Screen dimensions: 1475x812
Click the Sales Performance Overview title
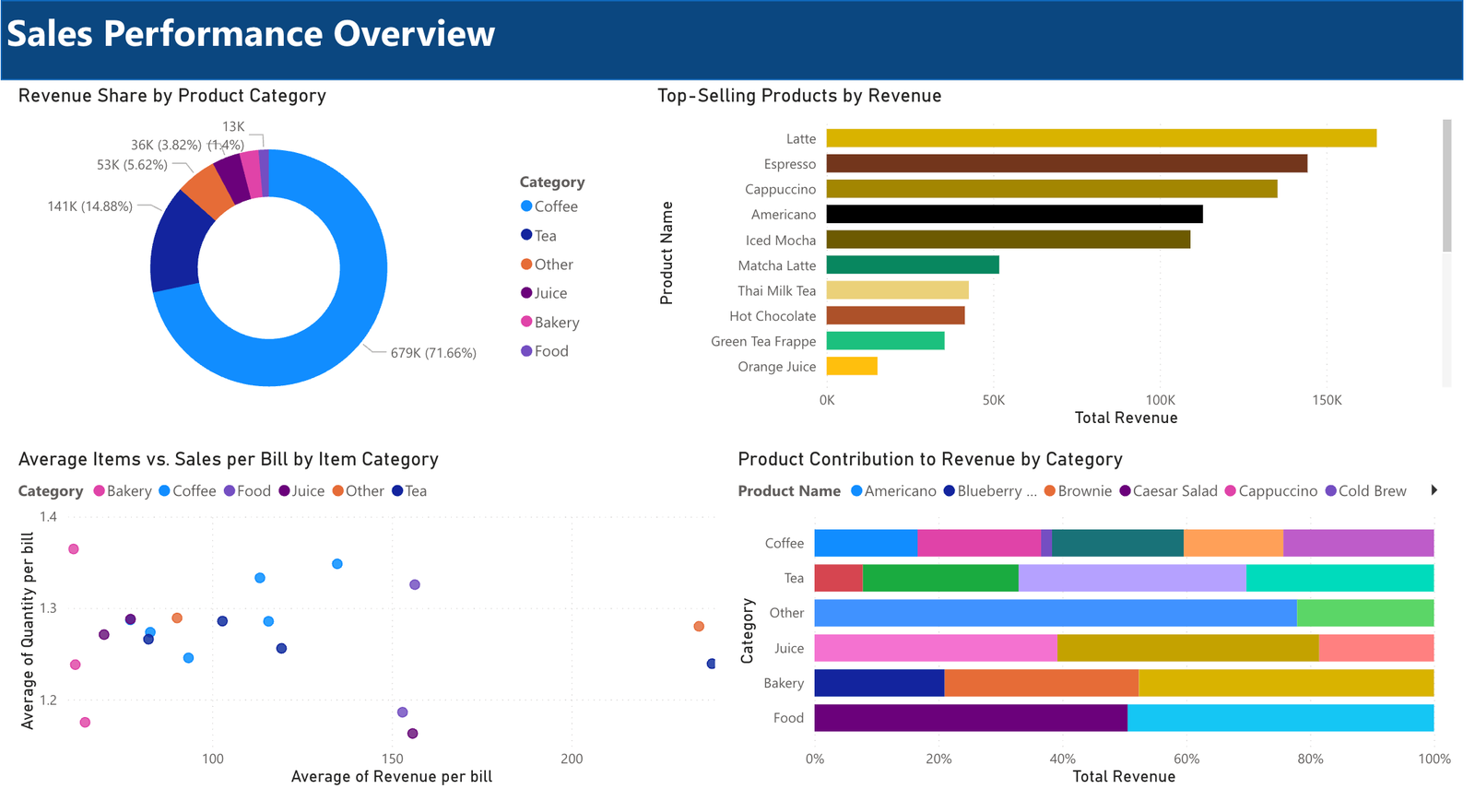(x=251, y=33)
